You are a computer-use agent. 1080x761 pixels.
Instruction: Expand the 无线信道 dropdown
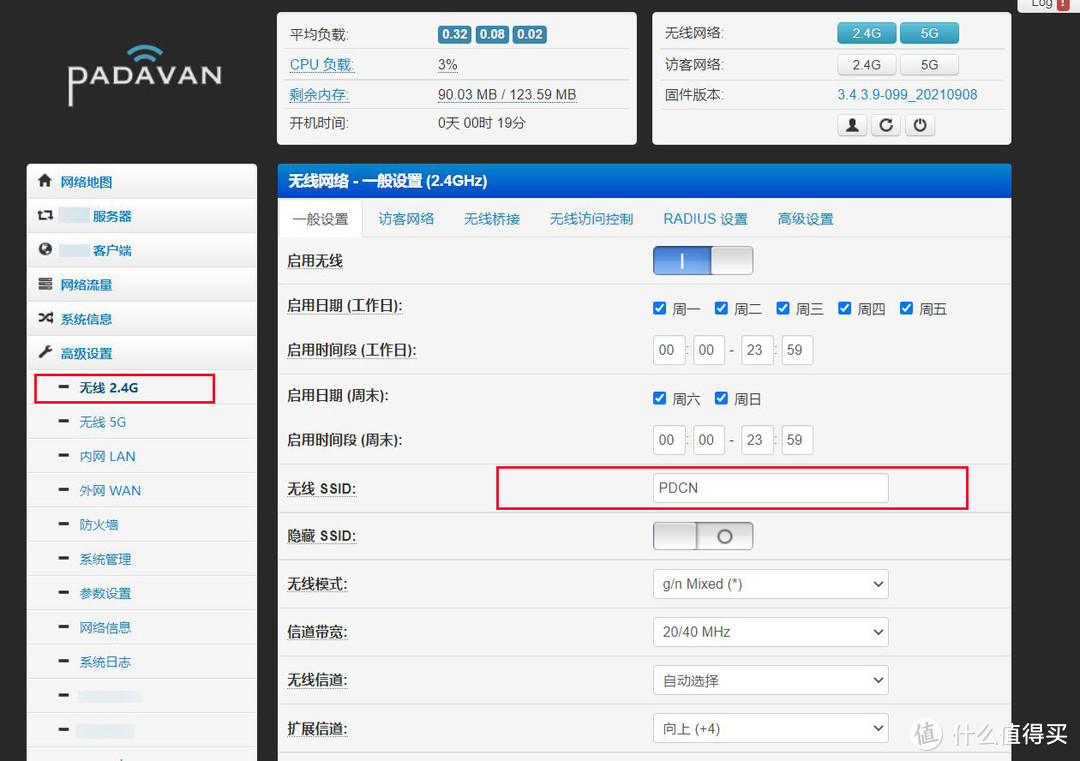coord(769,680)
